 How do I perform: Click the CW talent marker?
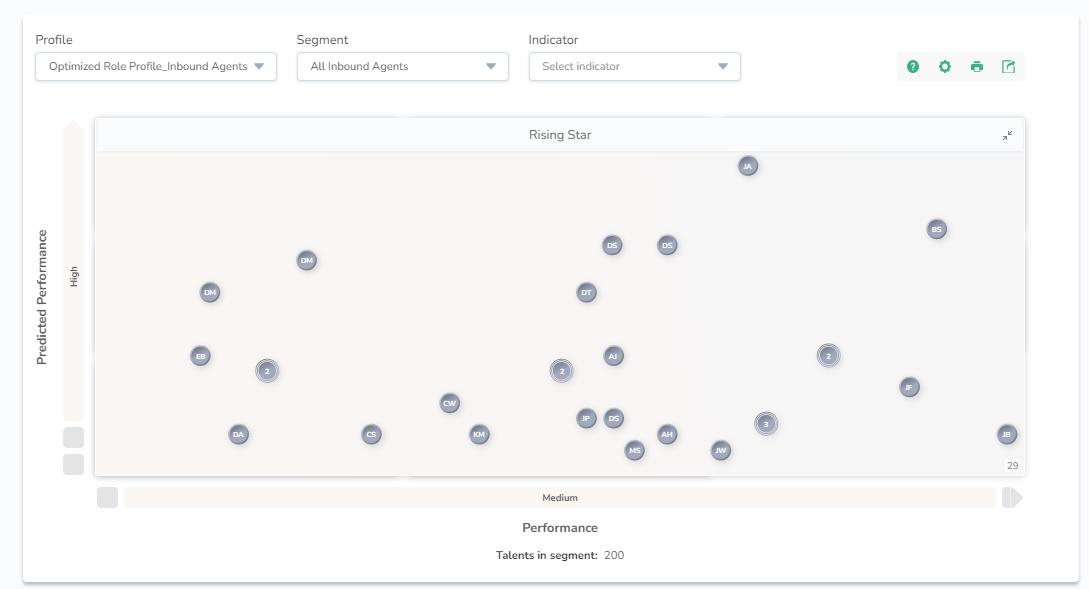(x=450, y=403)
